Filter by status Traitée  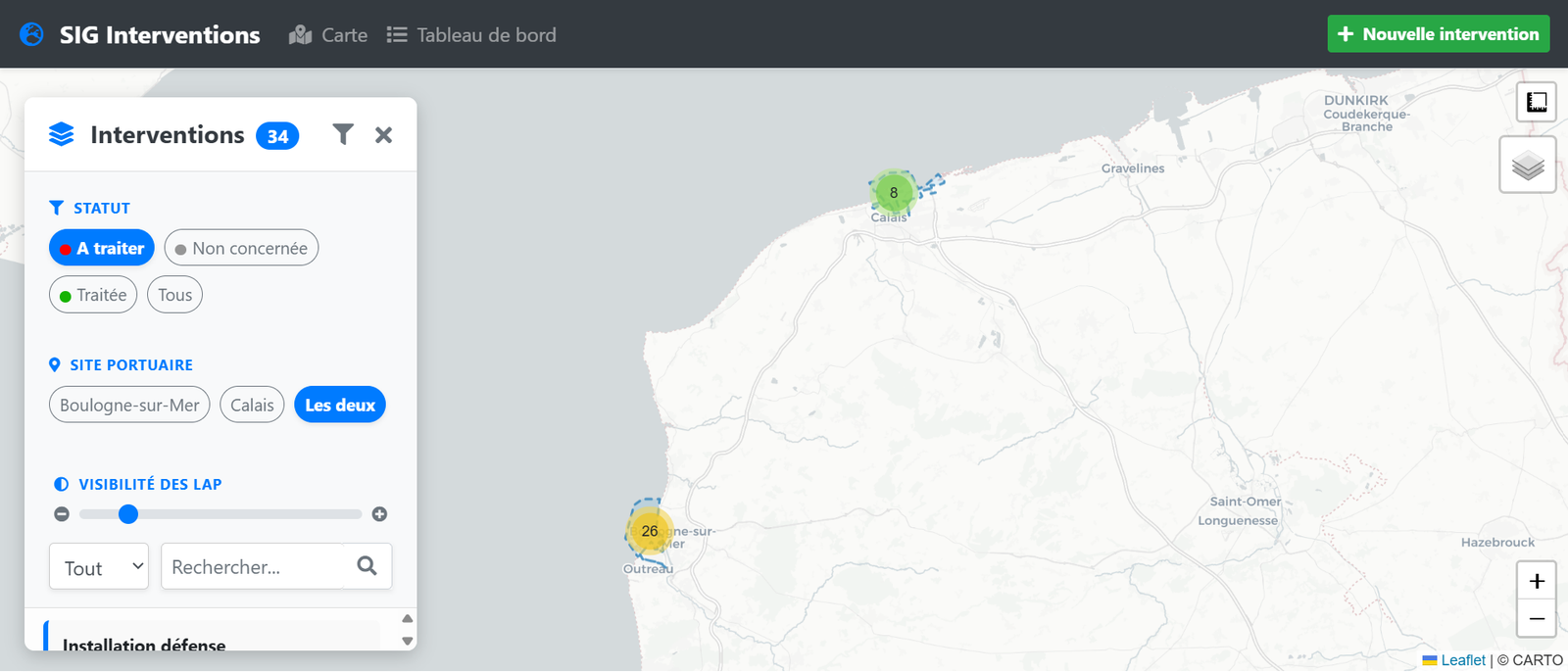(x=93, y=295)
